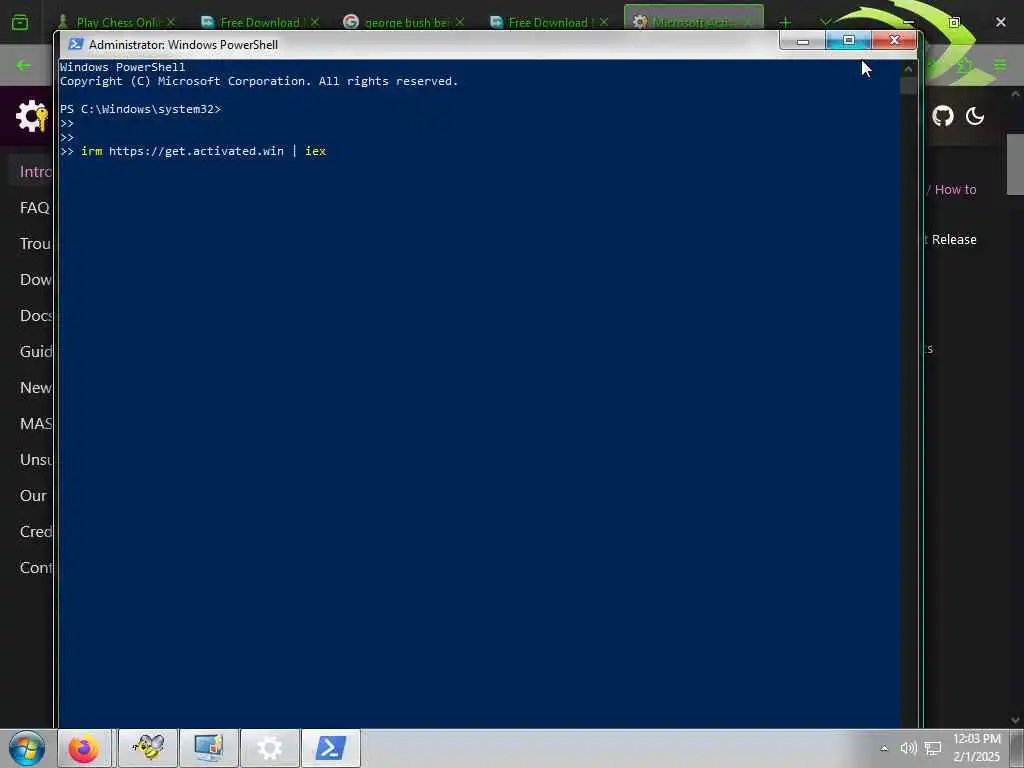The width and height of the screenshot is (1024, 768).
Task: Click the PowerShell scrollbar up arrow
Action: [x=908, y=69]
